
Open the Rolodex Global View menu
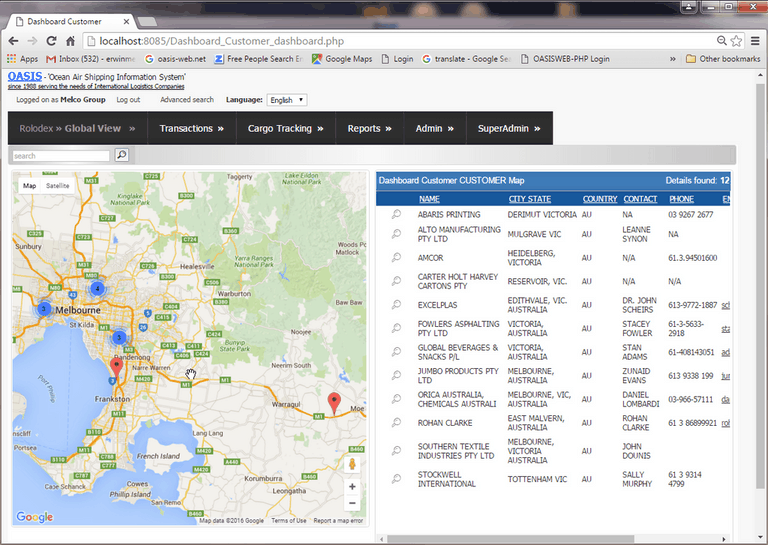click(x=77, y=128)
